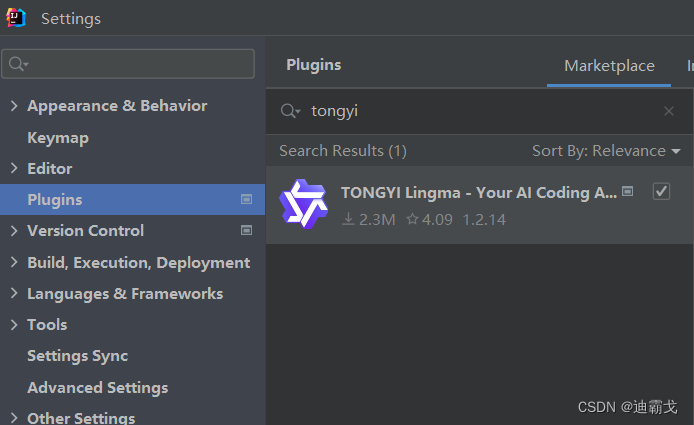694x425 pixels.
Task: Open the TONGYI Lingma plugin details
Action: coord(480,205)
